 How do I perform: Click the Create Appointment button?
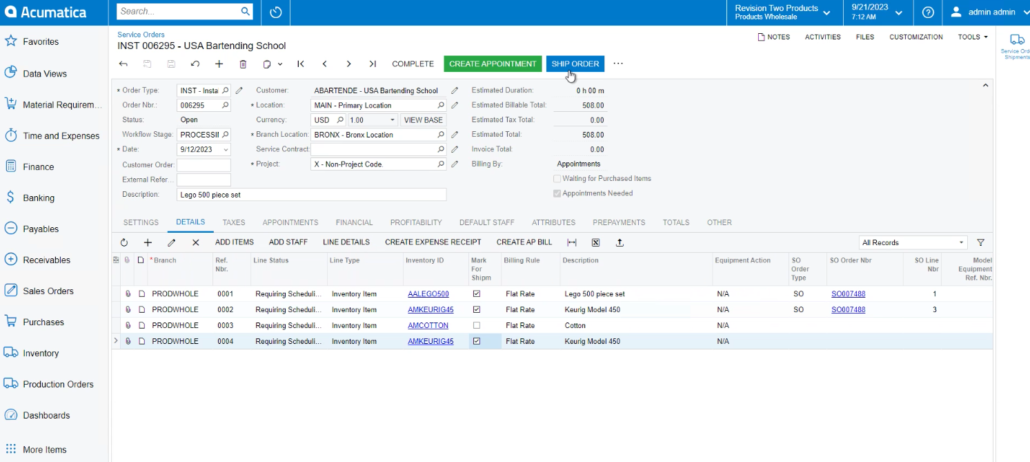492,64
